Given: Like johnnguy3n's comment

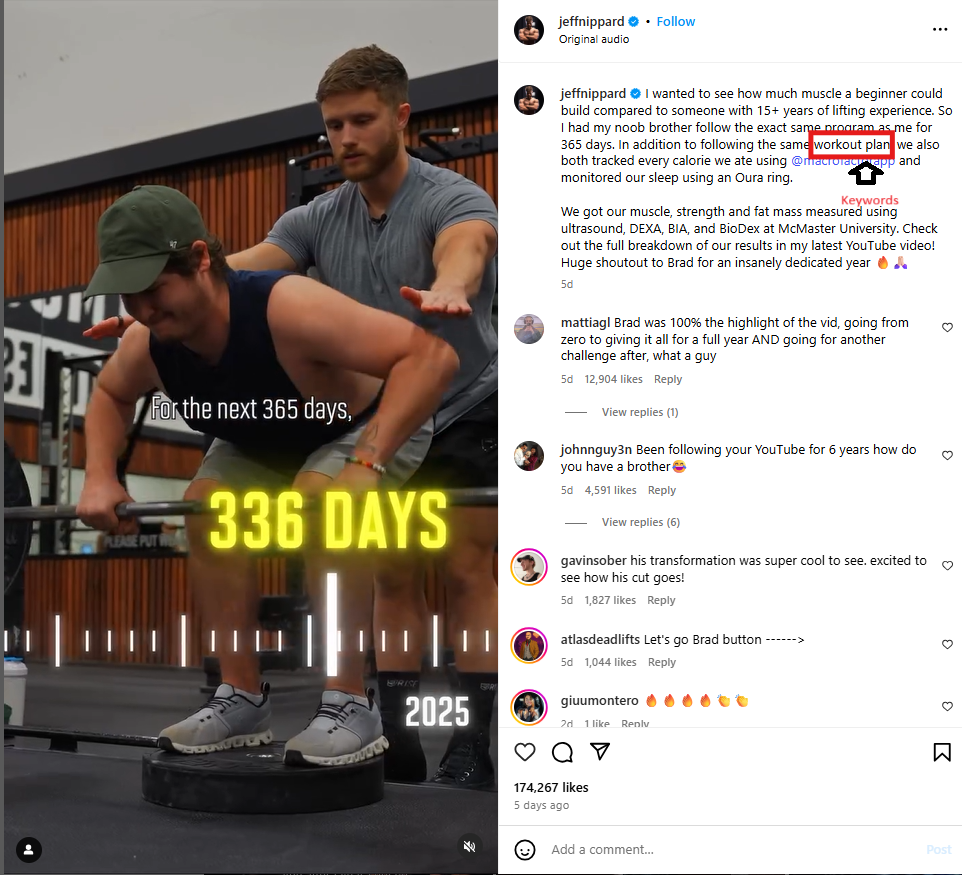Looking at the screenshot, I should point(947,455).
